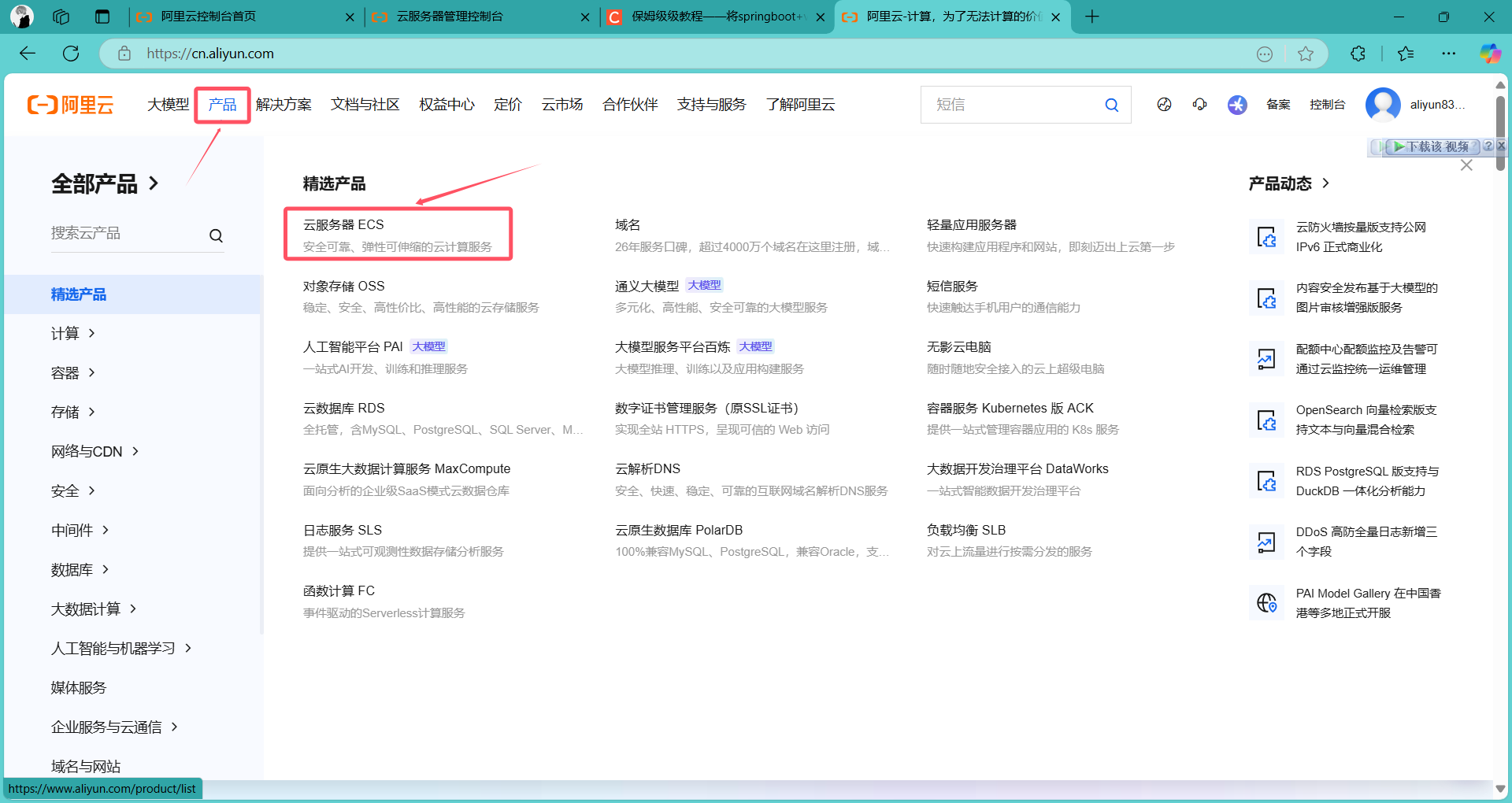Open the 产品 menu in the top navigation
Image resolution: width=1512 pixels, height=803 pixels.
[x=222, y=105]
